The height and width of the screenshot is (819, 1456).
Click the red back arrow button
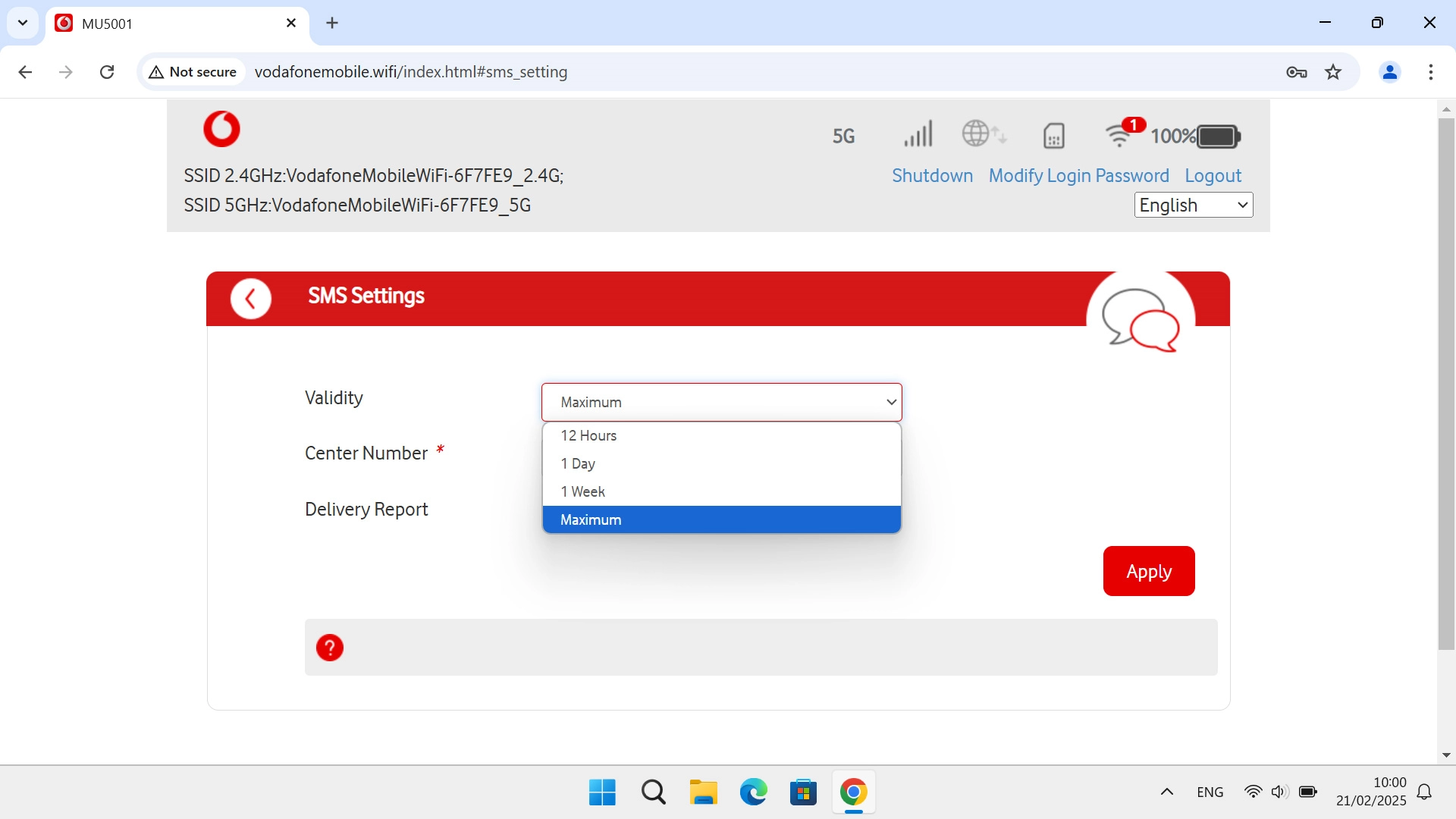tap(251, 299)
